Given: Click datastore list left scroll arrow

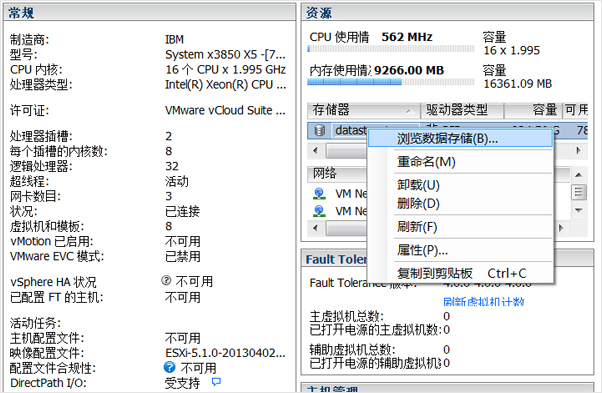Looking at the screenshot, I should 316,150.
